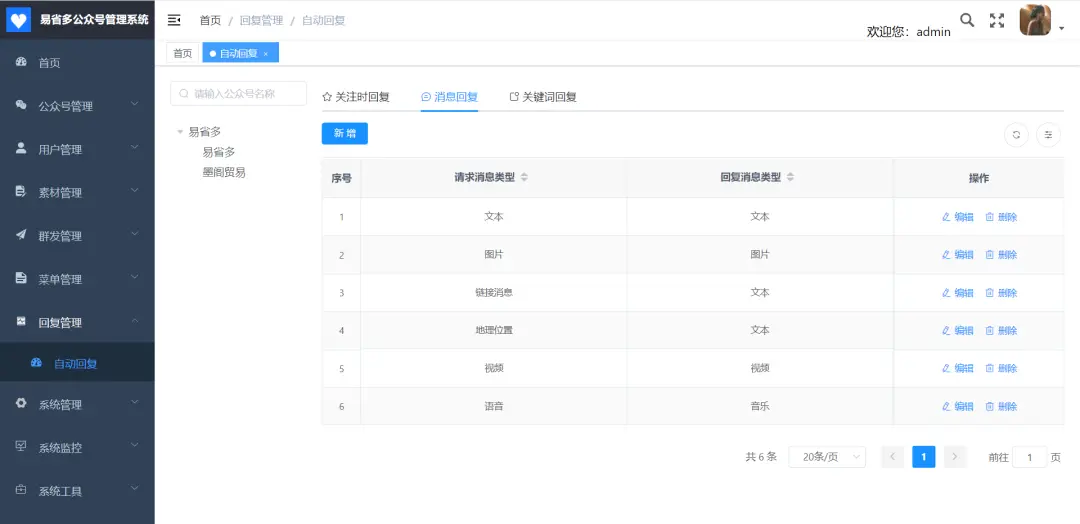1080x524 pixels.
Task: Delete row 3 链接消息 entry
Action: point(1001,293)
